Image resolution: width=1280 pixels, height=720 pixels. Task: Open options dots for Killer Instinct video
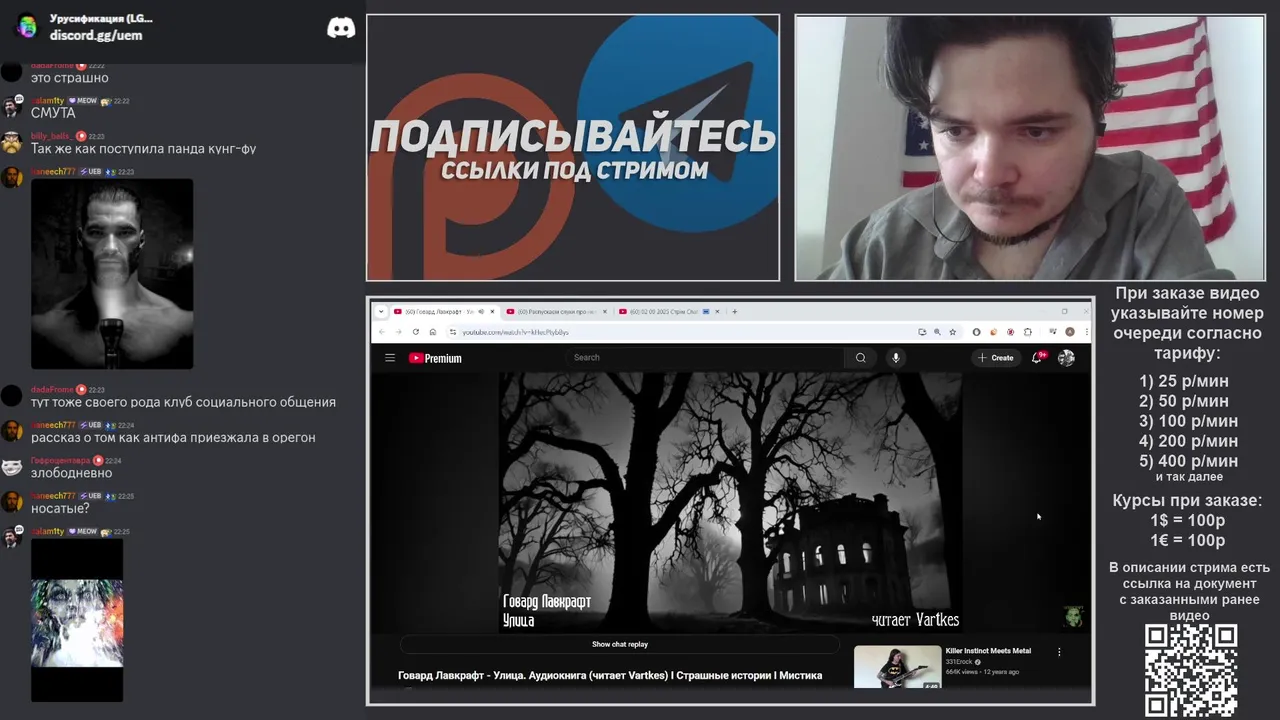[x=1059, y=652]
